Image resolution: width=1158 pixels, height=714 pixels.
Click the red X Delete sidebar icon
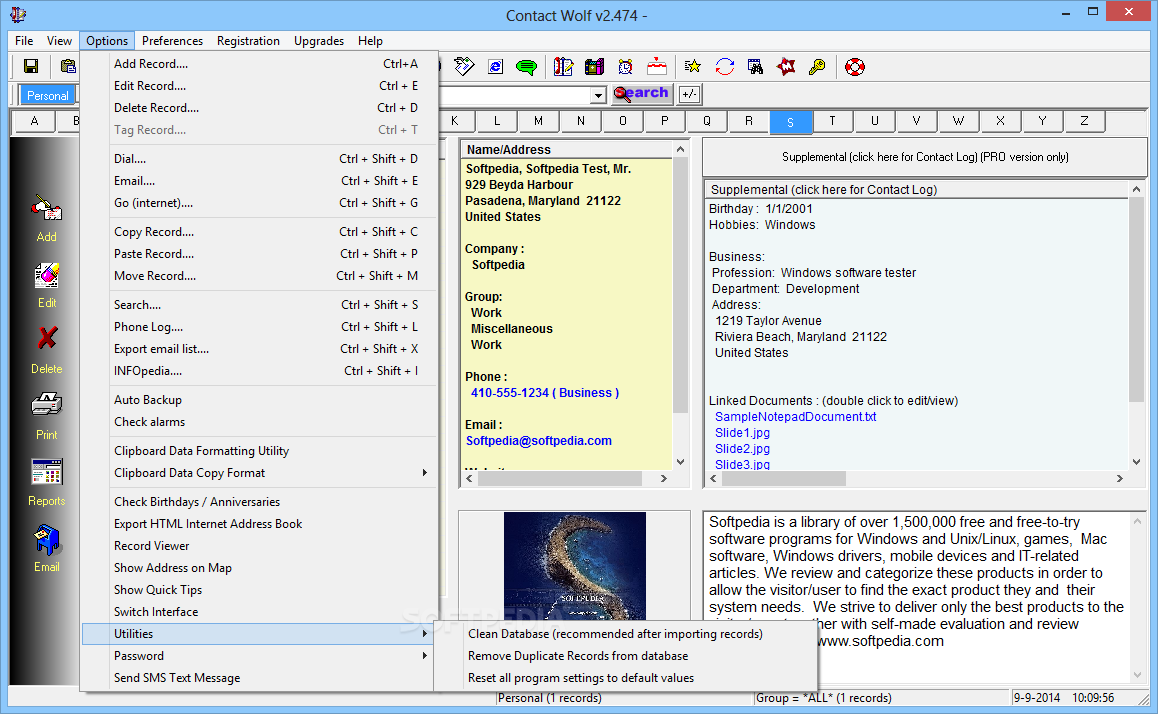47,339
